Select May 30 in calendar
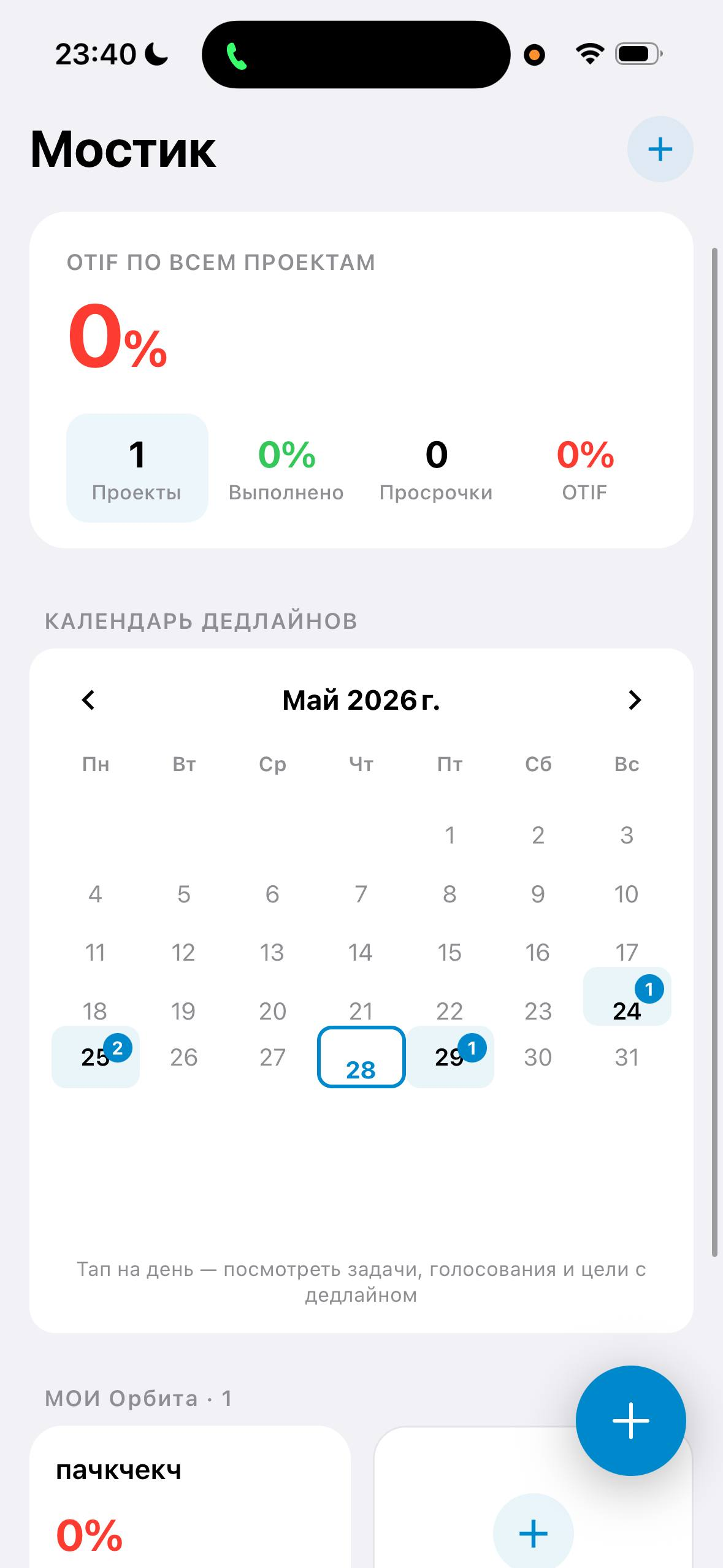Image resolution: width=723 pixels, height=1568 pixels. pos(538,1058)
